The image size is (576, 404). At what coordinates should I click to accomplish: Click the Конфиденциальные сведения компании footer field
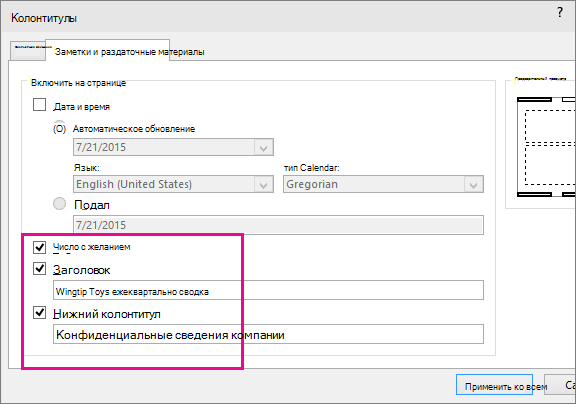[x=268, y=334]
